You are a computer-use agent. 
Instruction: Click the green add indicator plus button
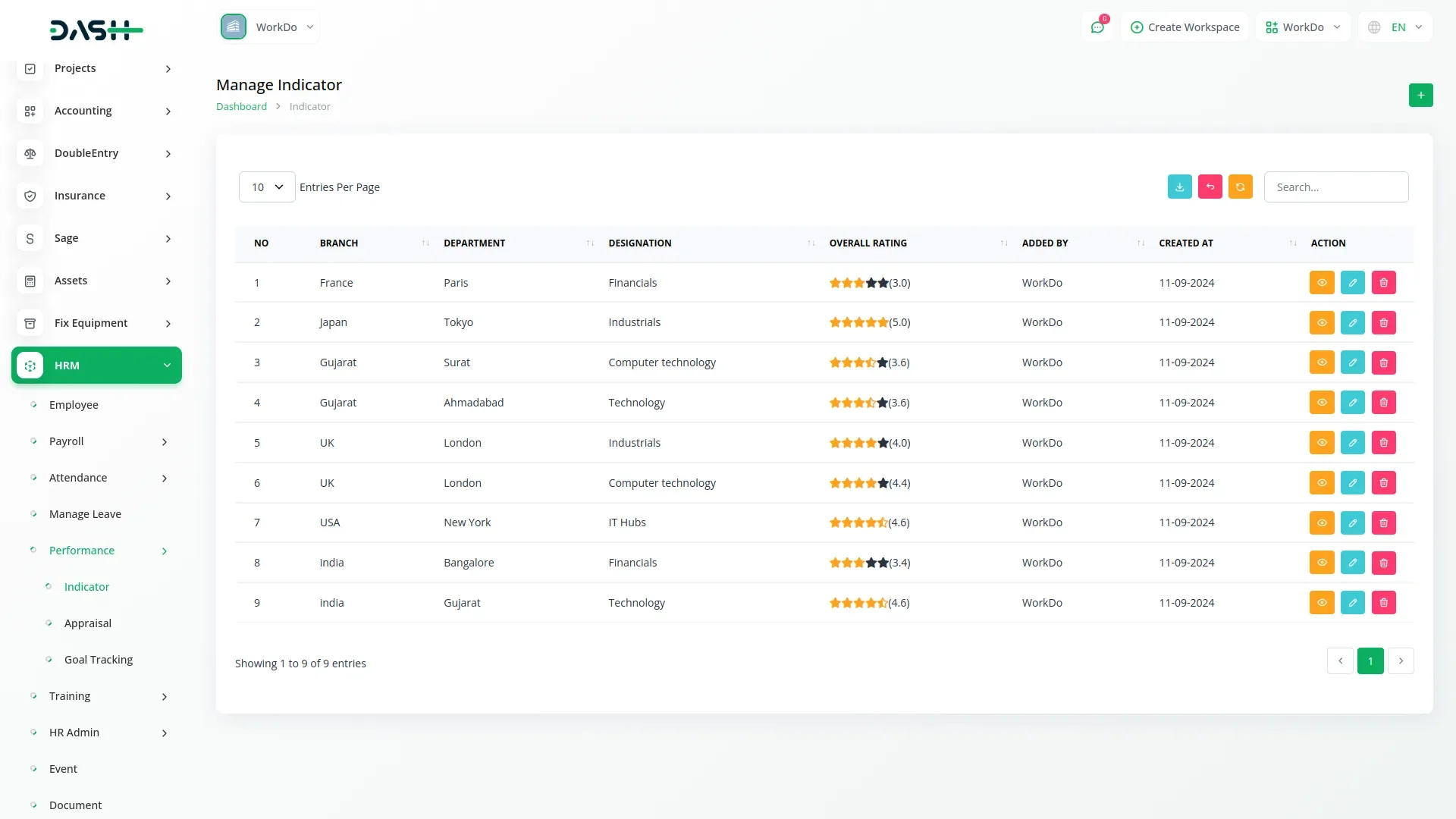click(1420, 96)
